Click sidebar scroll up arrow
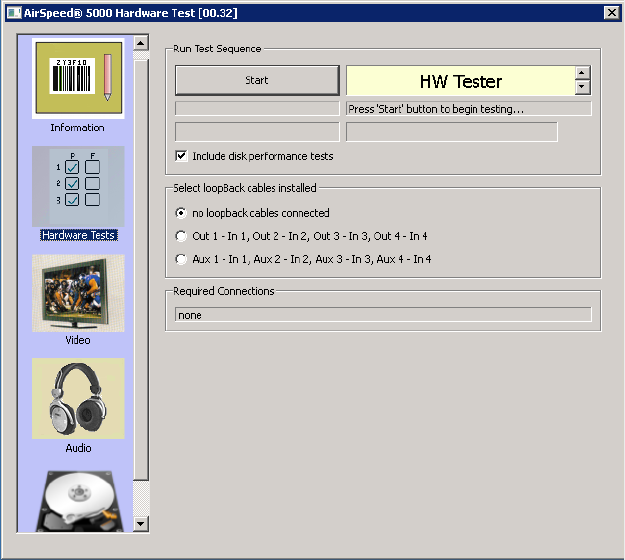The height and width of the screenshot is (560, 625). [x=141, y=43]
